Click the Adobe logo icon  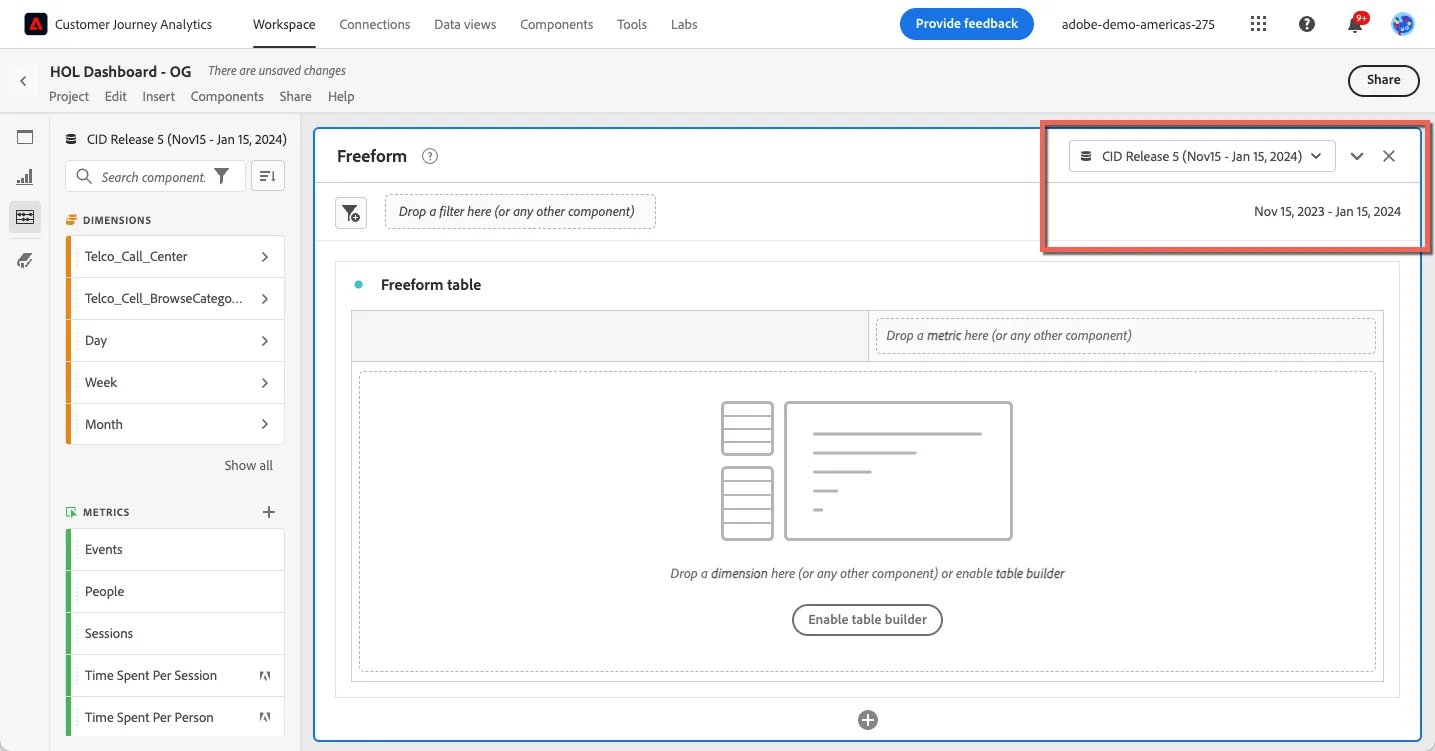click(x=36, y=24)
